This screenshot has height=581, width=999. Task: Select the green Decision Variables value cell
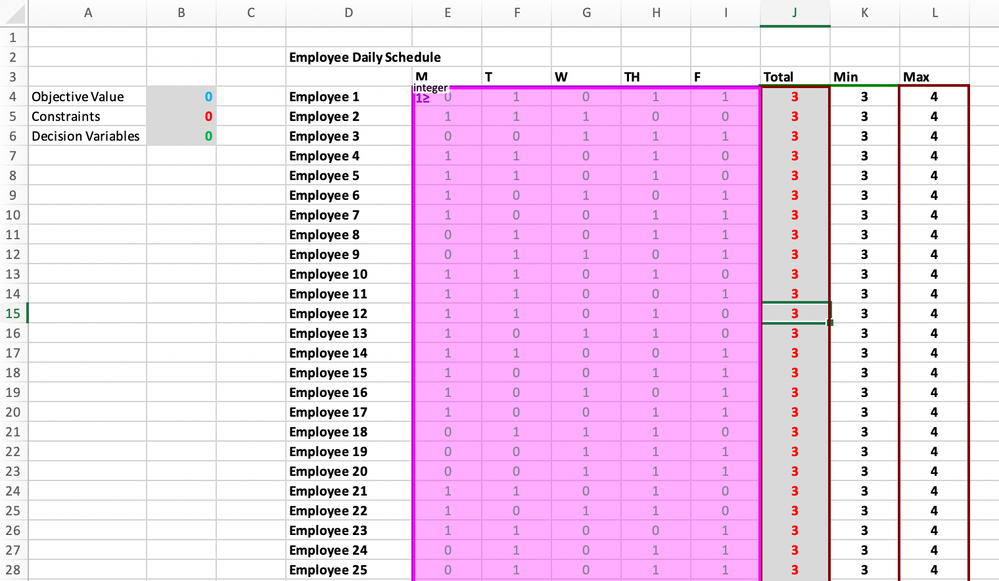tap(181, 136)
